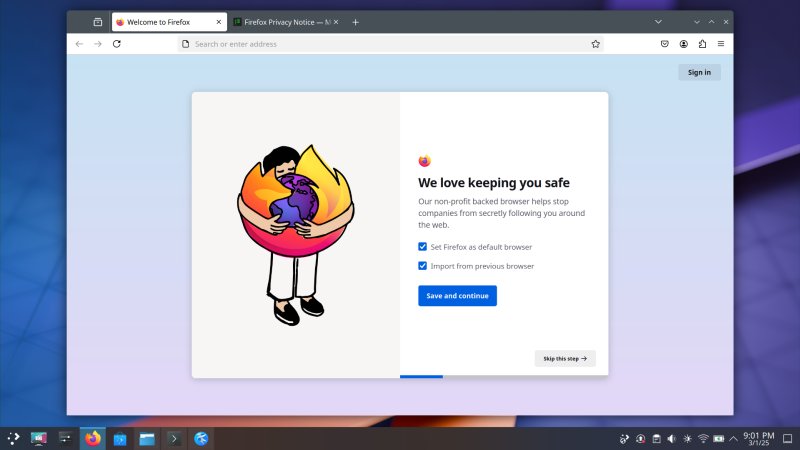Expand the list all tabs dropdown arrow
This screenshot has width=800, height=450.
tap(658, 22)
